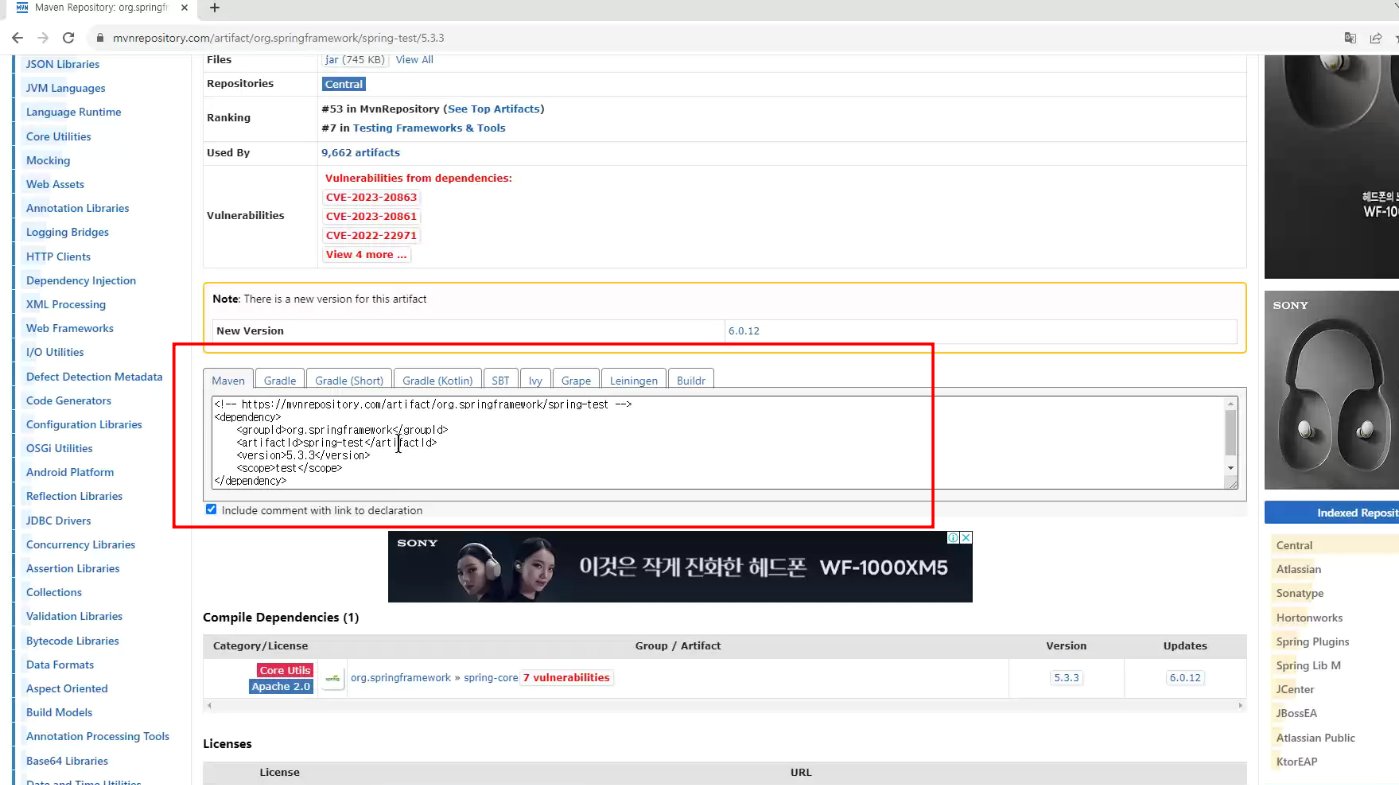Screen dimensions: 1399x785
Task: Open new version 6.0.12 link
Action: tap(744, 331)
